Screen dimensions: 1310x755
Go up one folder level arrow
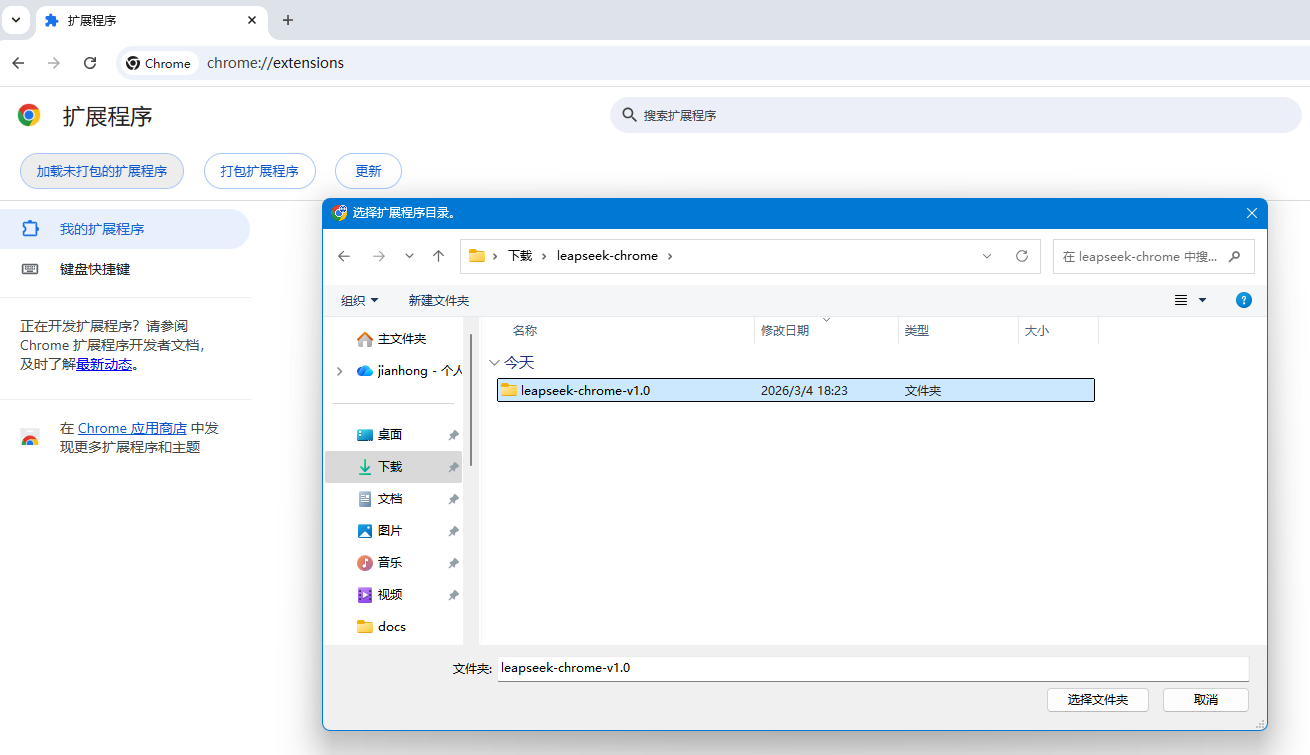[438, 256]
